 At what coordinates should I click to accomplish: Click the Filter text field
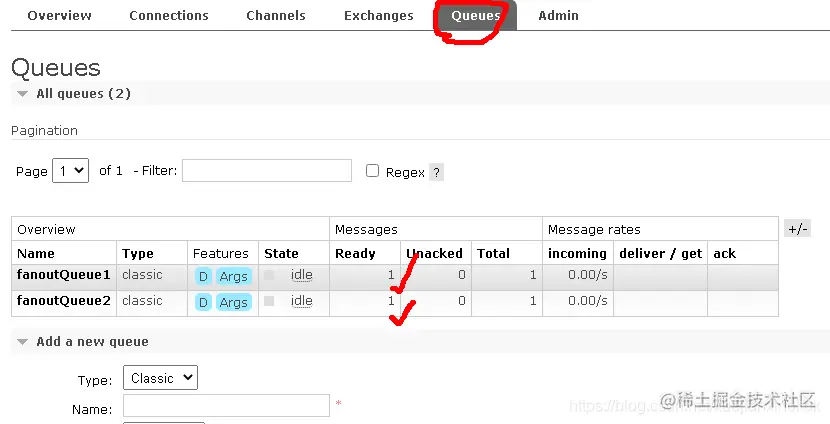click(267, 170)
